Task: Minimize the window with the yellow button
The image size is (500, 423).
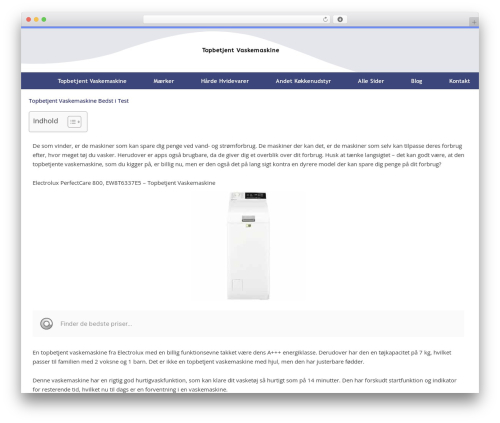Action: coord(36,19)
